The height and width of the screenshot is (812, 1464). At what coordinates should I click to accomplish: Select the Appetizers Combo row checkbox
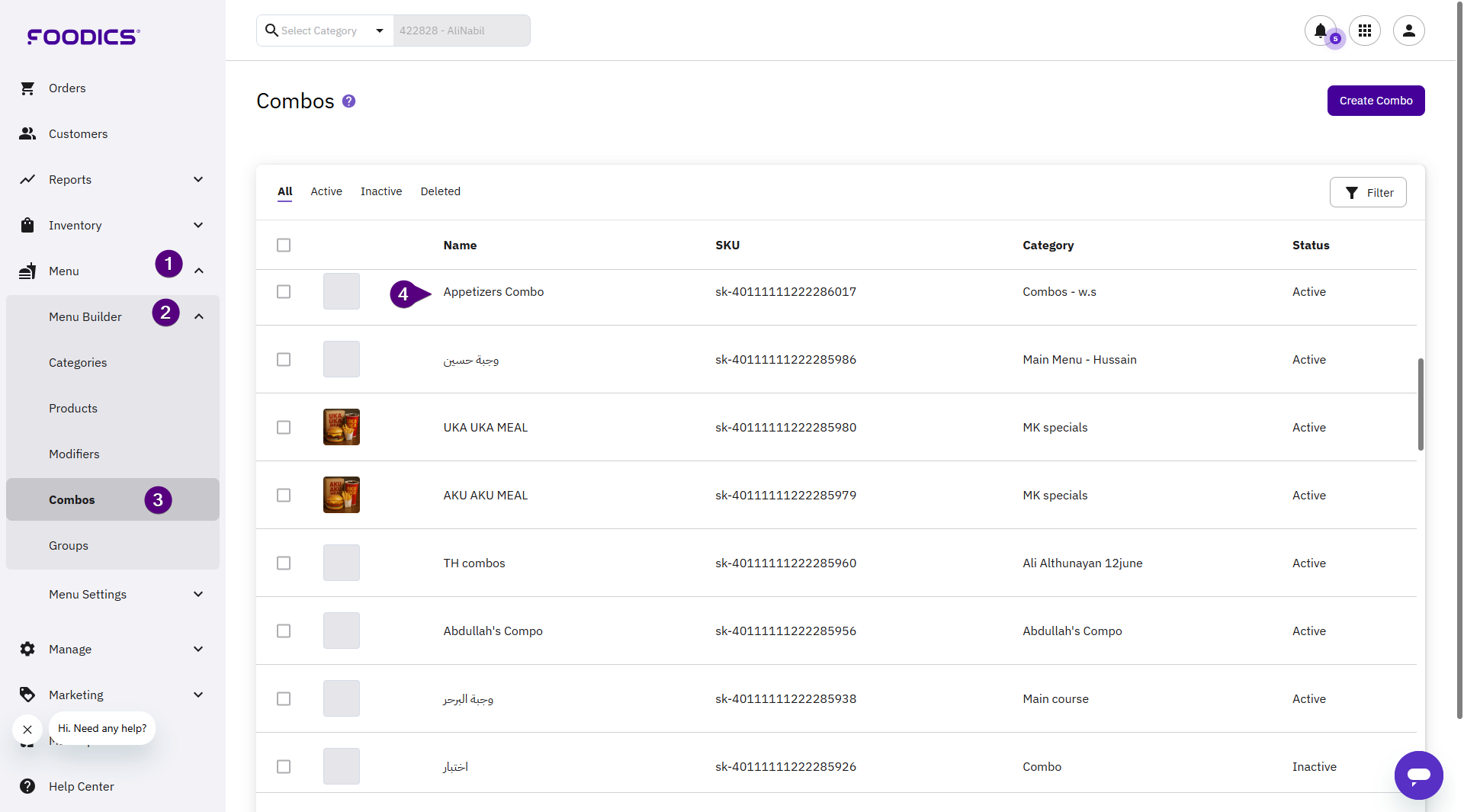(x=284, y=292)
